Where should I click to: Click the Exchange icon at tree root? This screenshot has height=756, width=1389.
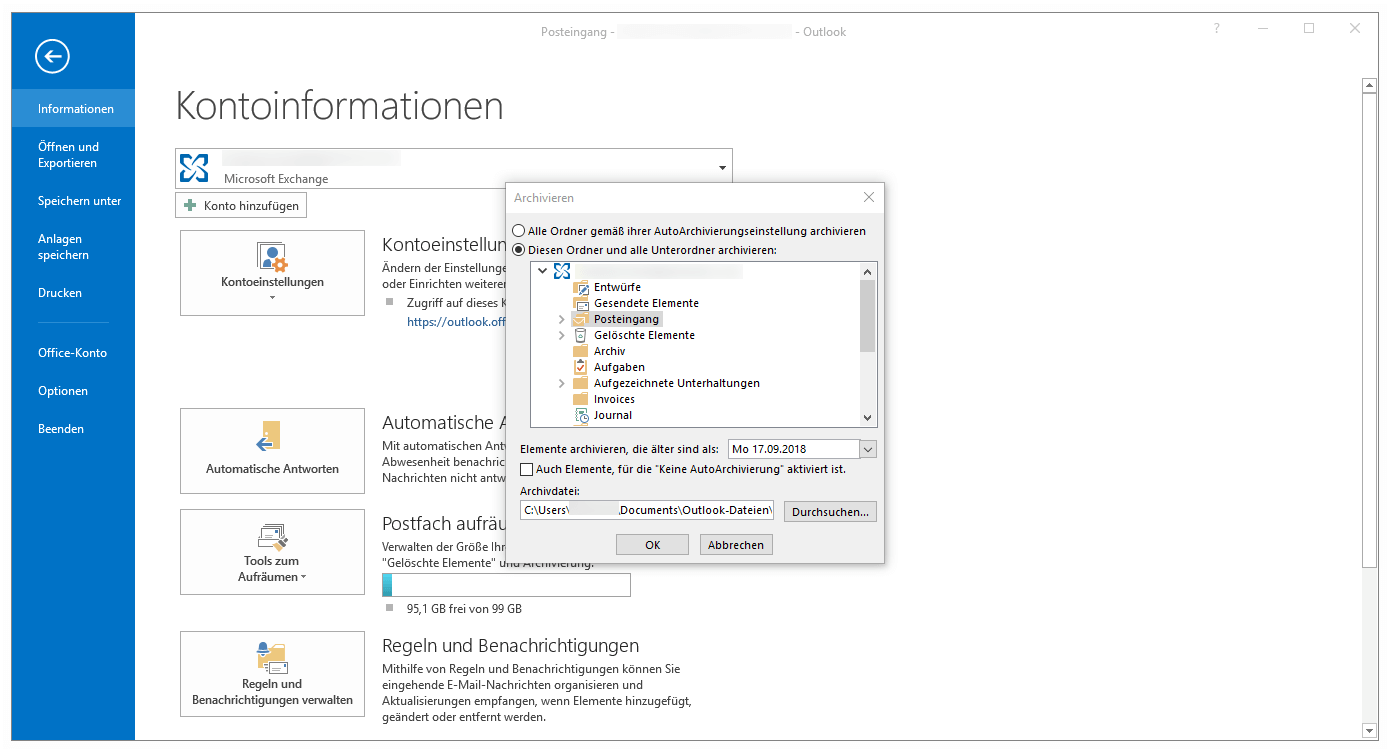pos(562,271)
